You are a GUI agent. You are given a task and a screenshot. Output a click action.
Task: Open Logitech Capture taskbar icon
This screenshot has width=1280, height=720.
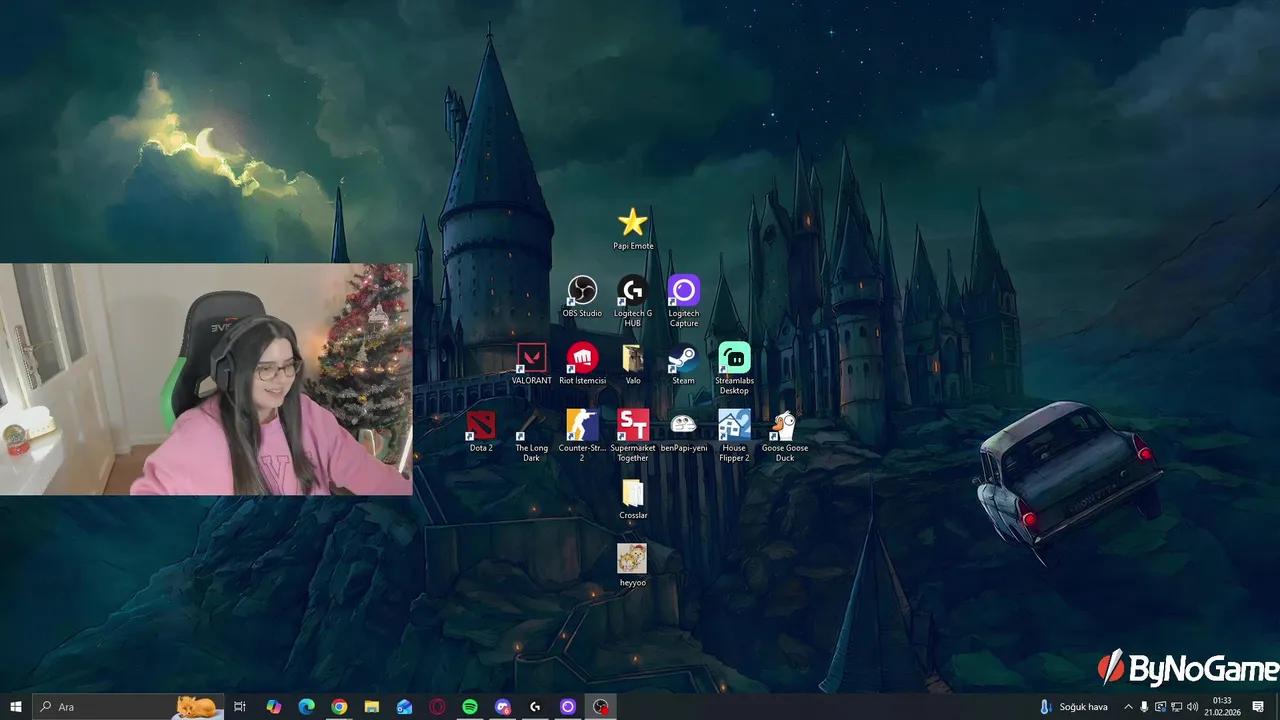pos(568,707)
